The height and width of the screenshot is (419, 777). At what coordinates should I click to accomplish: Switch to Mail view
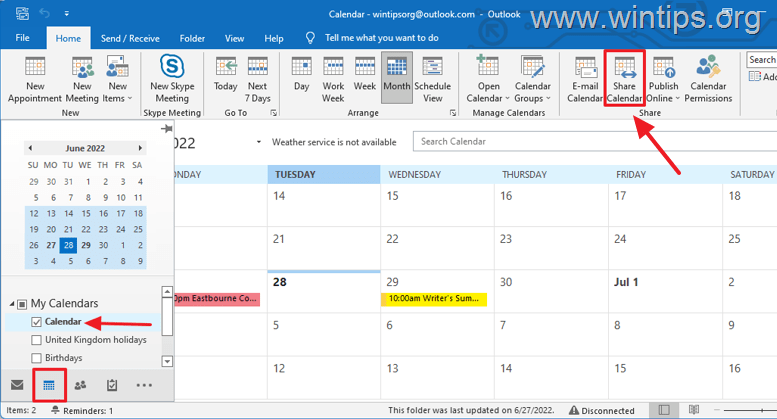point(17,385)
